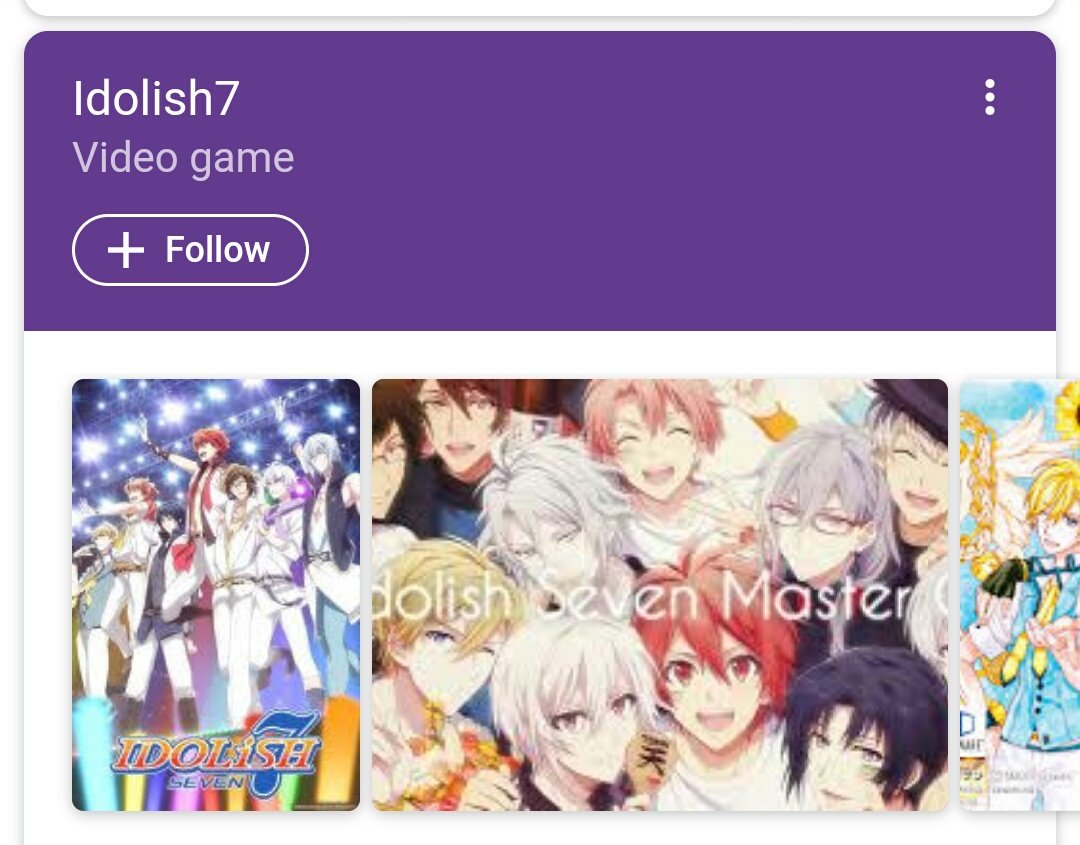Tap the plus icon inside Follow

pyautogui.click(x=126, y=249)
